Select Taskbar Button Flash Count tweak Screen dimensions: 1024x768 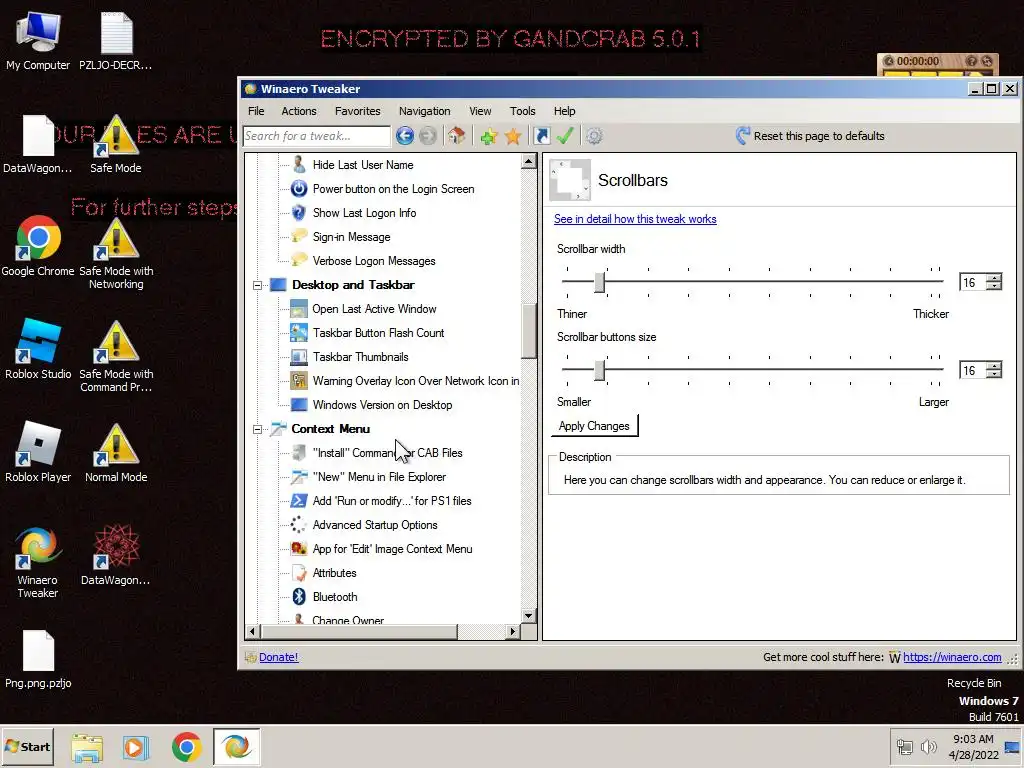[x=378, y=333]
